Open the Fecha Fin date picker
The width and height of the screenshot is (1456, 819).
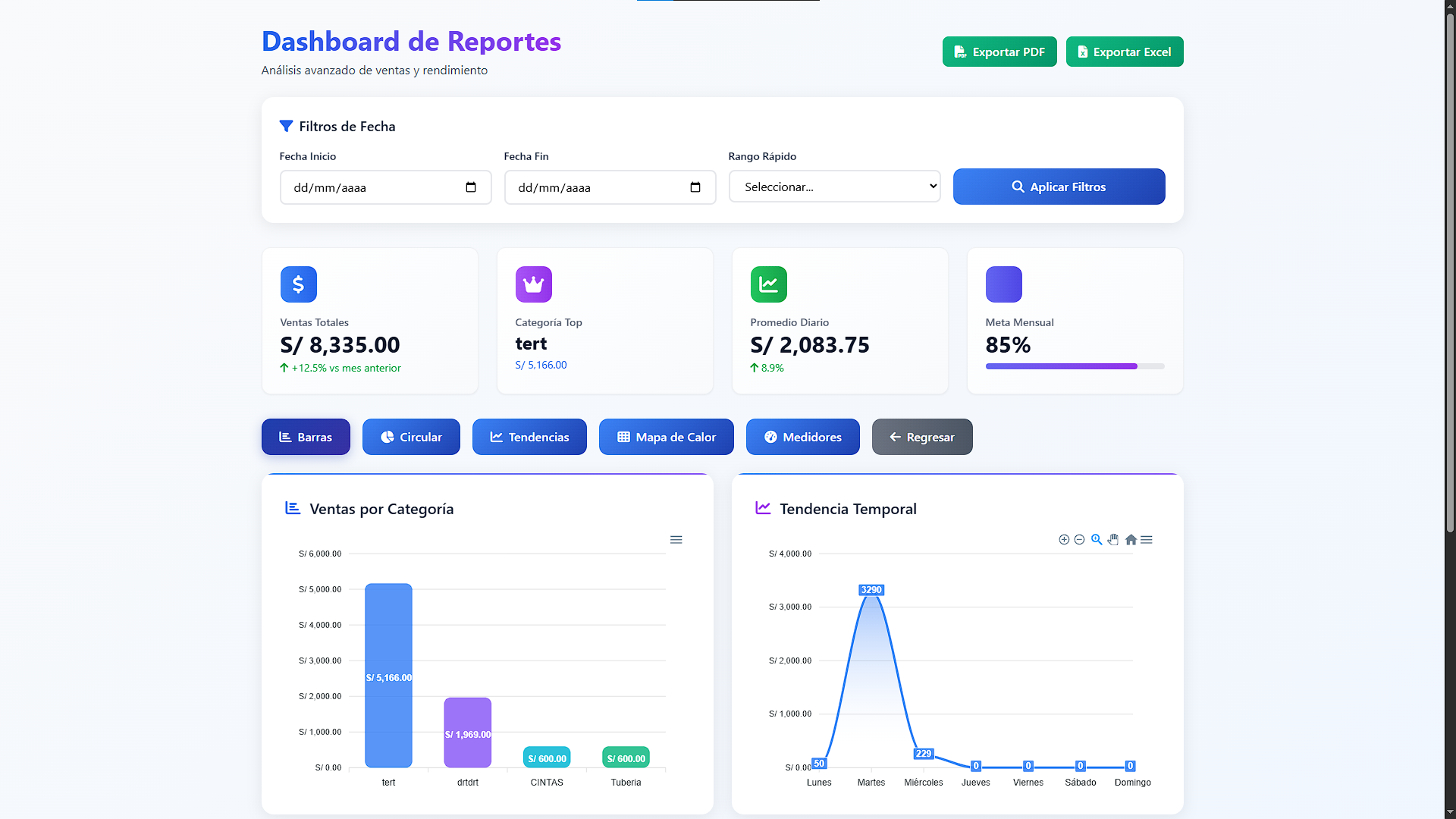click(x=695, y=187)
